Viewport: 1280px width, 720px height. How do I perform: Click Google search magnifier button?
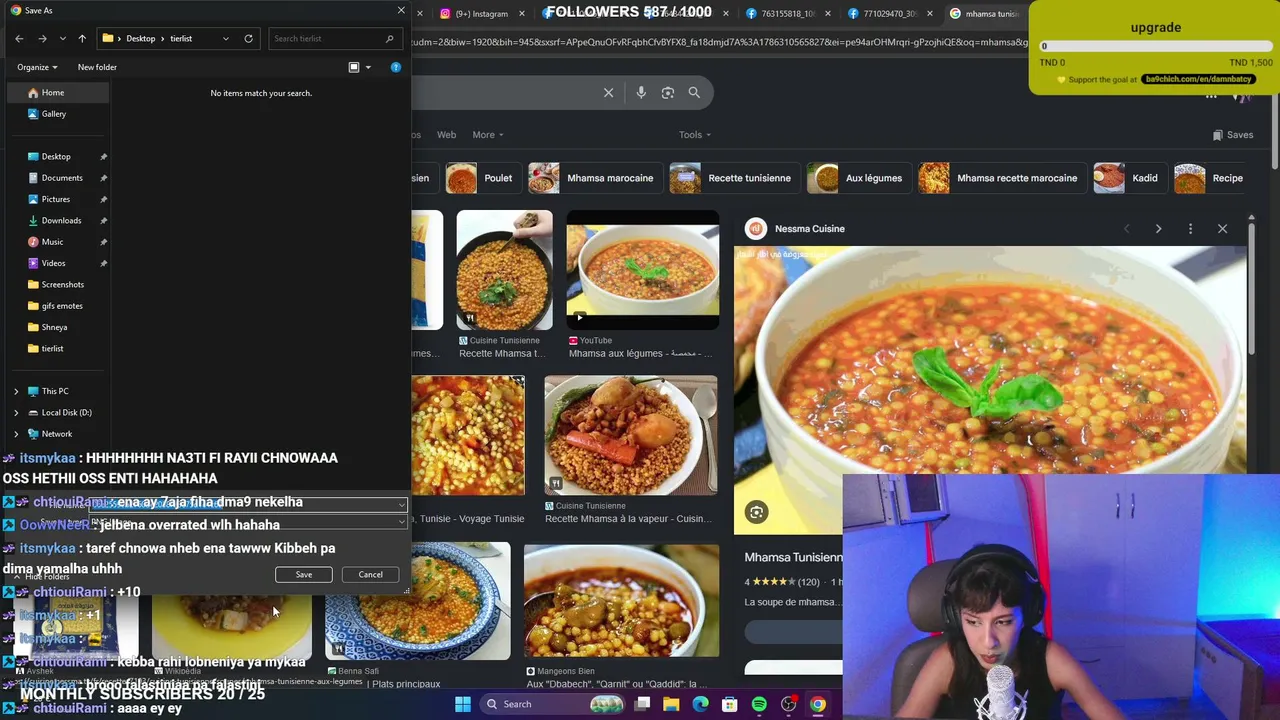tap(694, 93)
